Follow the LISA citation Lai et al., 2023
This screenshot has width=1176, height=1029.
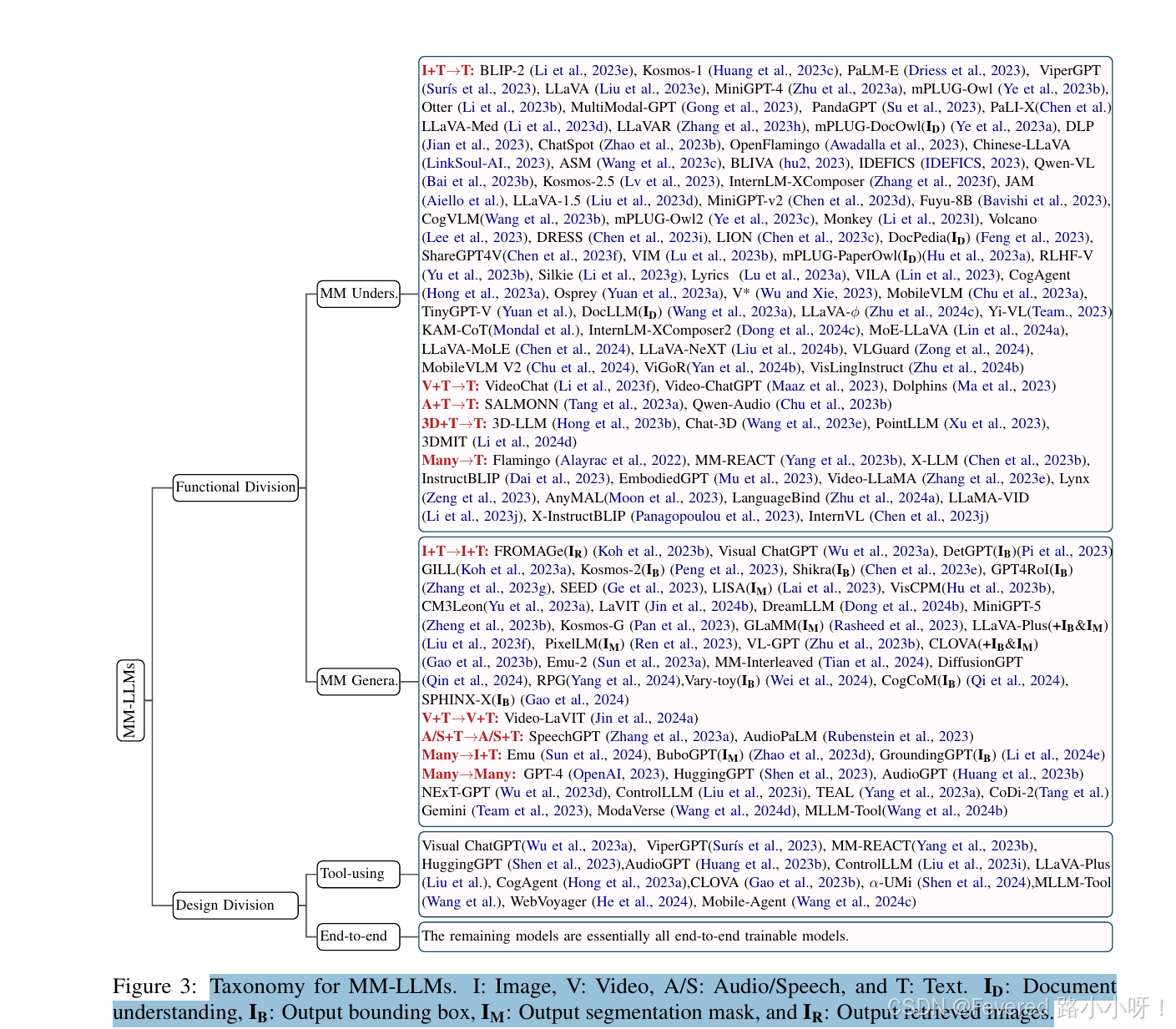click(829, 588)
